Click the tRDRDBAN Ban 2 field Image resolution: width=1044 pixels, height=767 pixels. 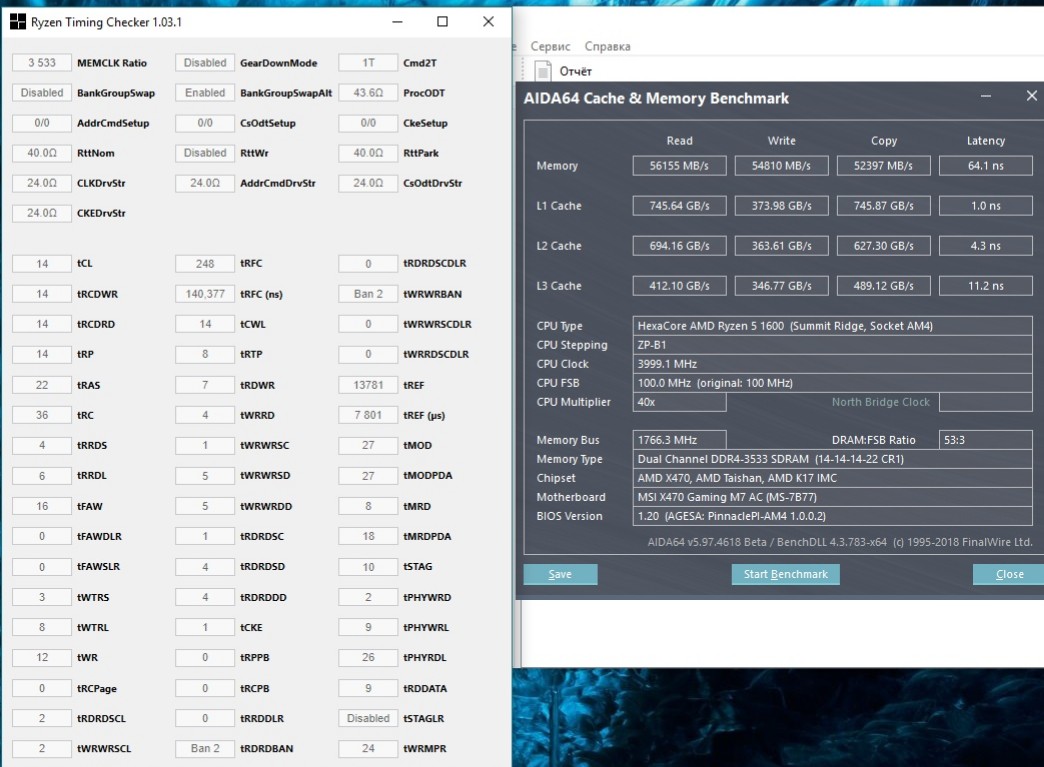click(205, 748)
